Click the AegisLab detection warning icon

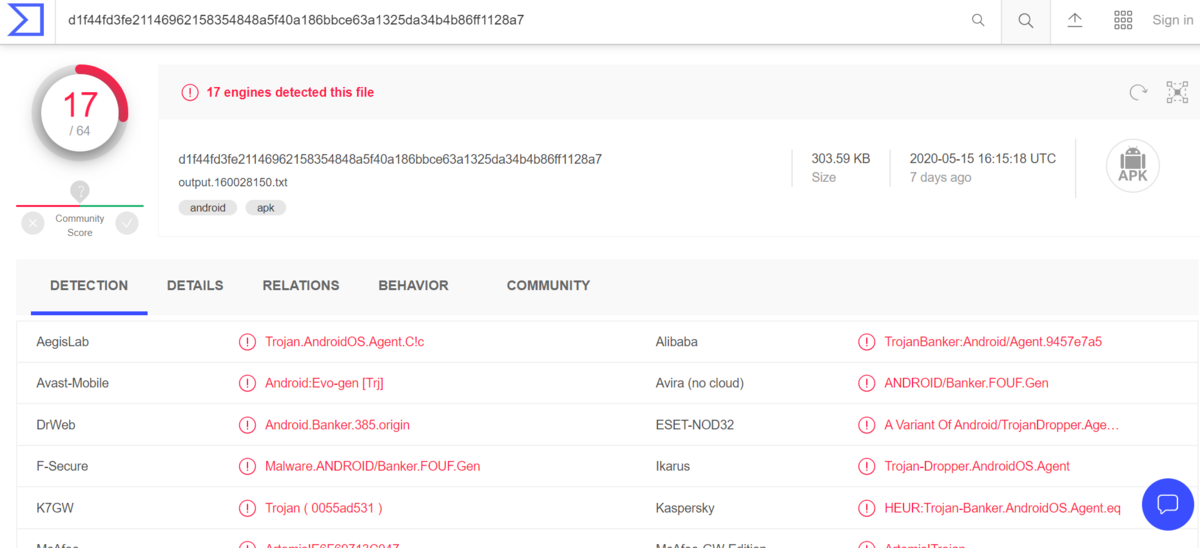tap(247, 342)
